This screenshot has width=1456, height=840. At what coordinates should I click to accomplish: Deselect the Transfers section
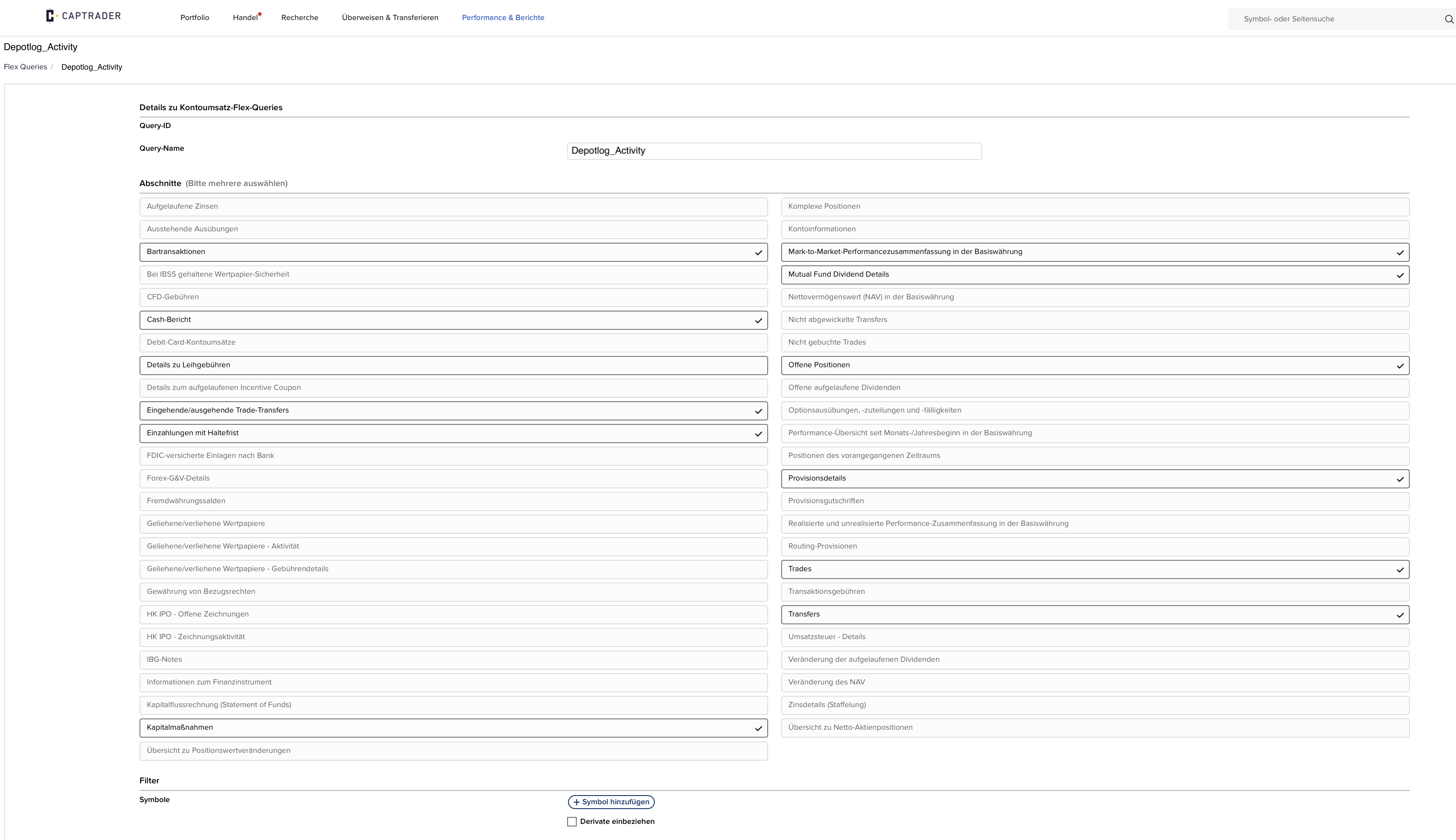[1095, 614]
